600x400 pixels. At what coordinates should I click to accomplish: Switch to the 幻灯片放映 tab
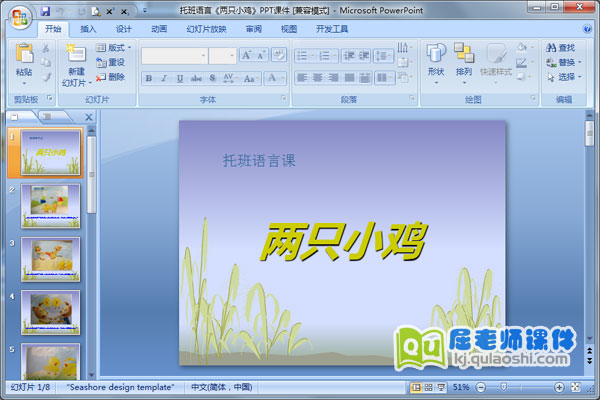point(206,29)
